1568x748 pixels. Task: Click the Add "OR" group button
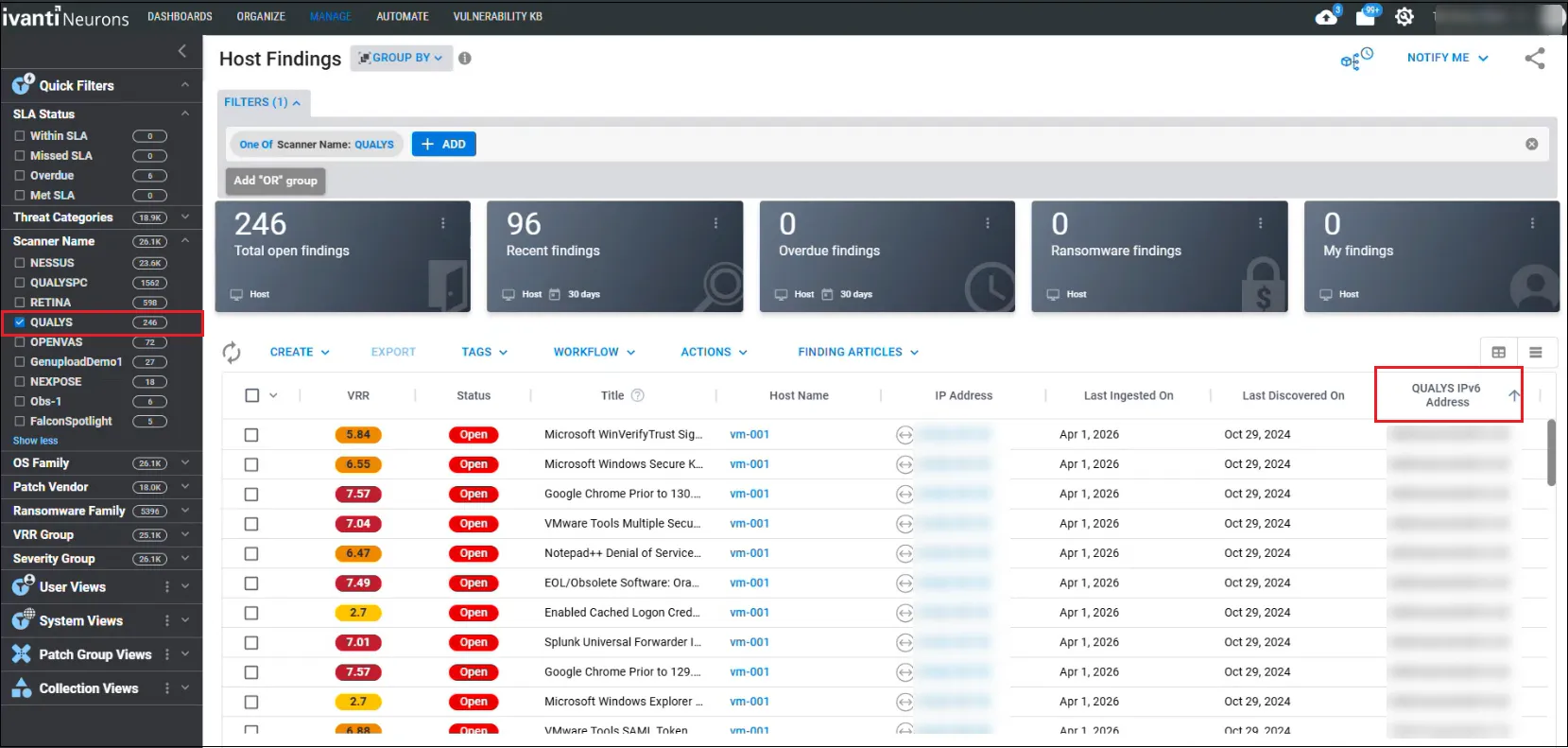(x=275, y=181)
